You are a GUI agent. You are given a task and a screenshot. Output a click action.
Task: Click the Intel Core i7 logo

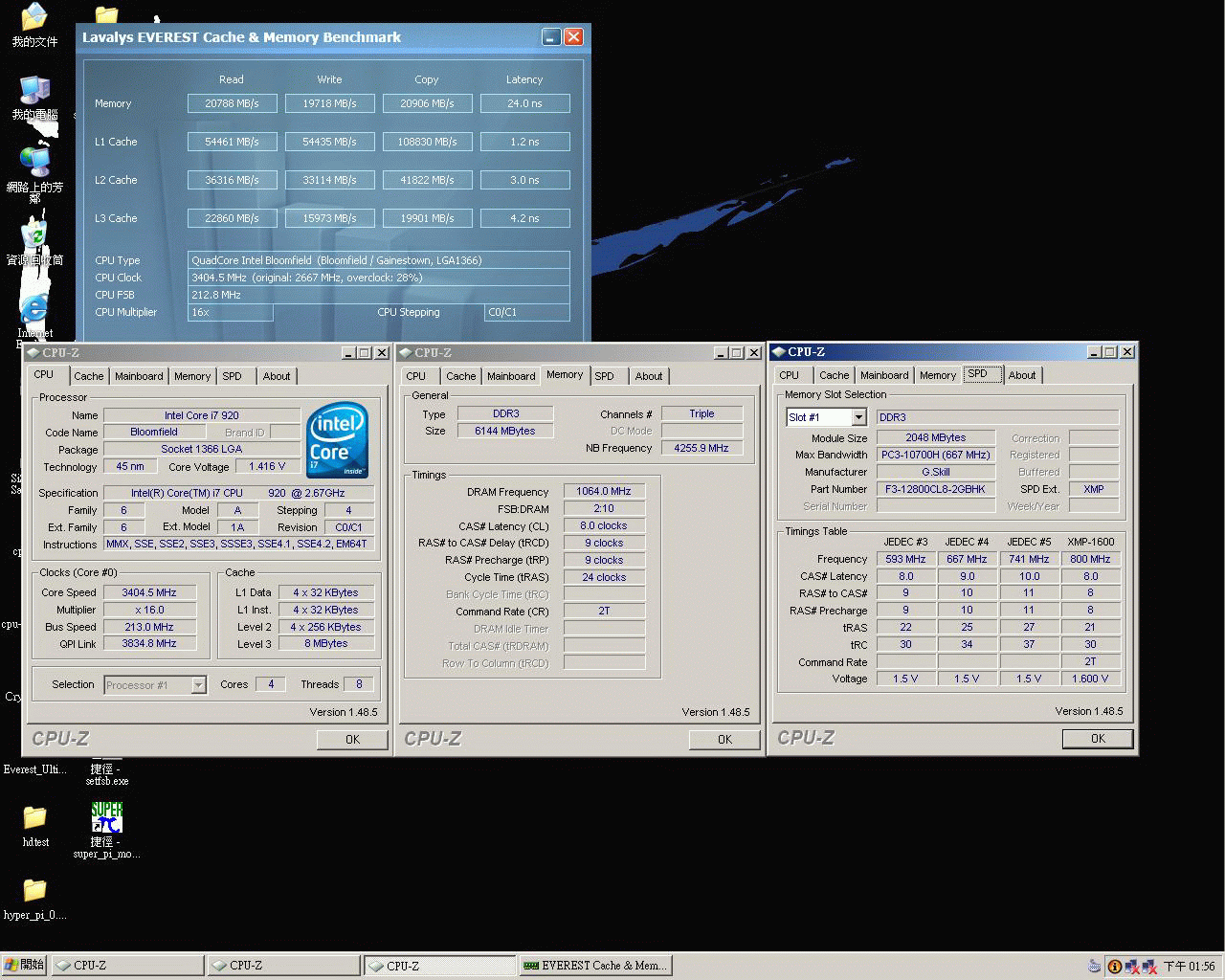(337, 441)
